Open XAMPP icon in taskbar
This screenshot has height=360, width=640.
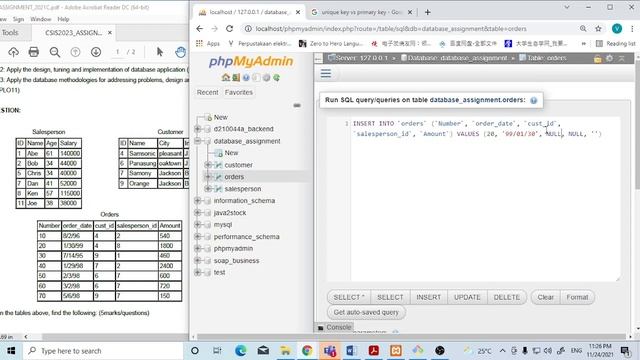[x=396, y=351]
